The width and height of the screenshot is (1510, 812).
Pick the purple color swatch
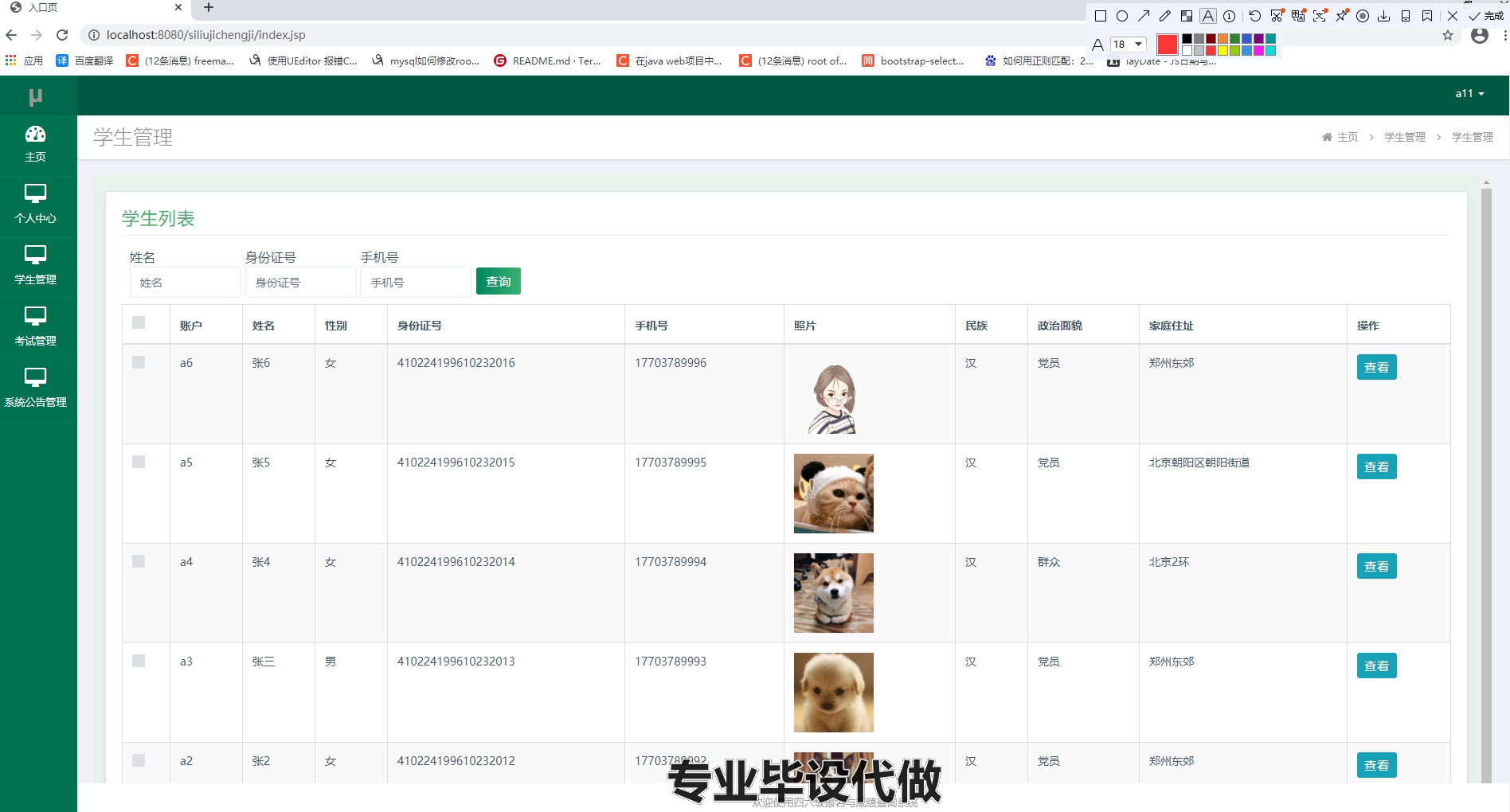coord(1258,38)
